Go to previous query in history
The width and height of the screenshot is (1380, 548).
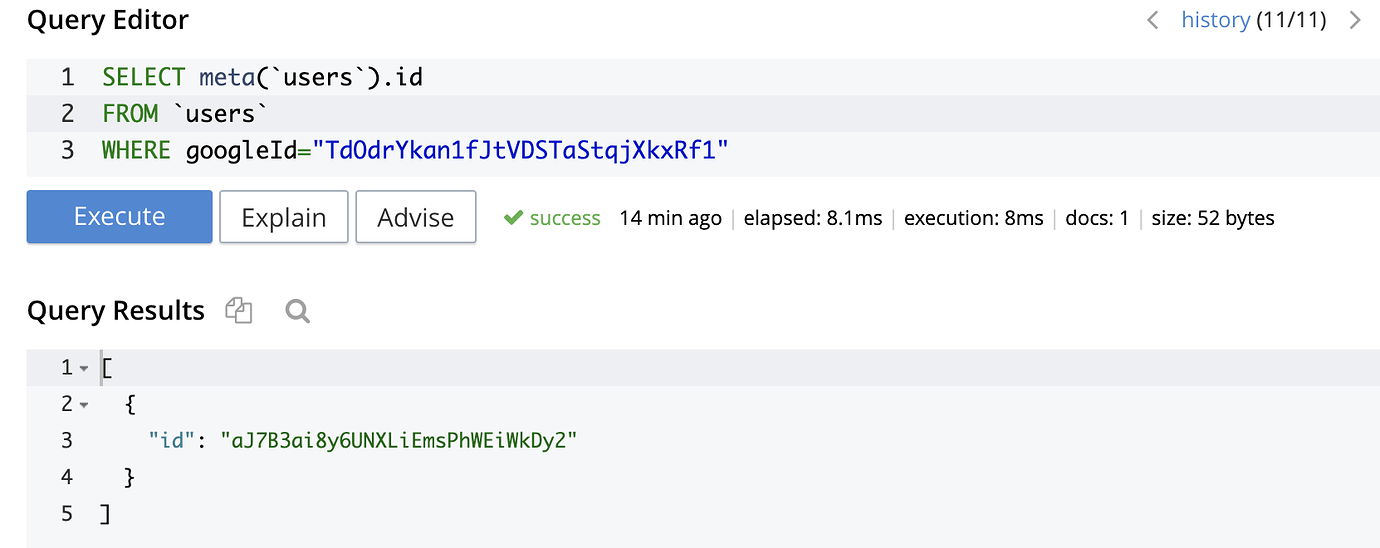(x=1153, y=20)
